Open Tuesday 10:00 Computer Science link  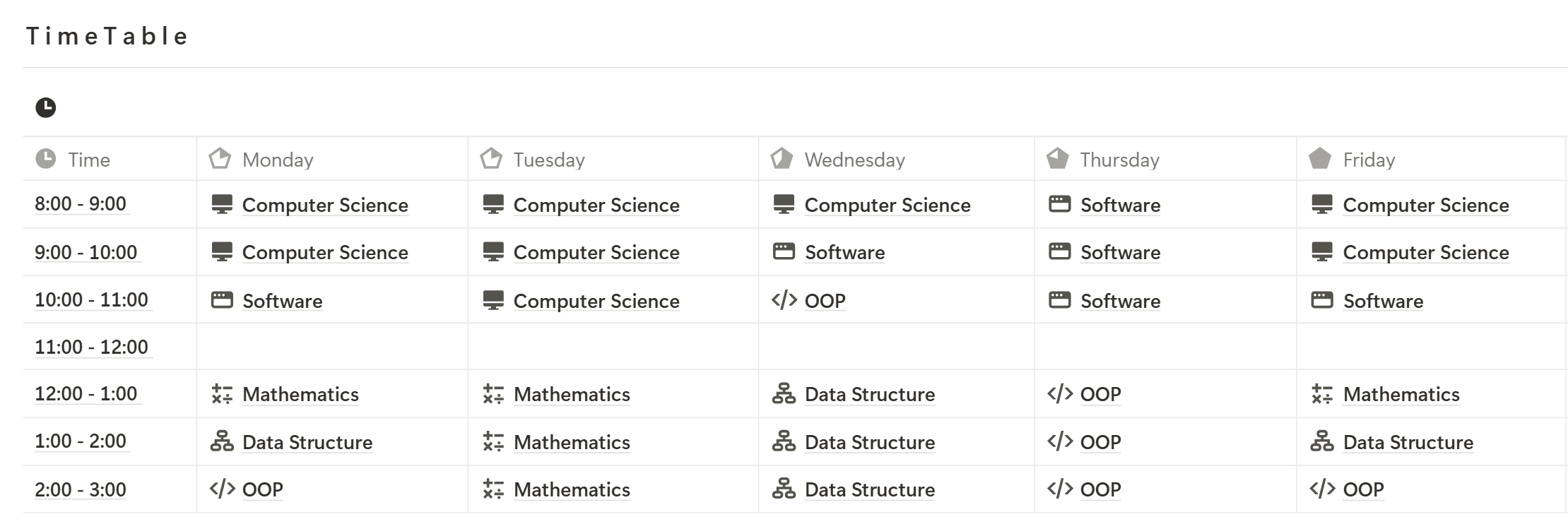click(596, 301)
